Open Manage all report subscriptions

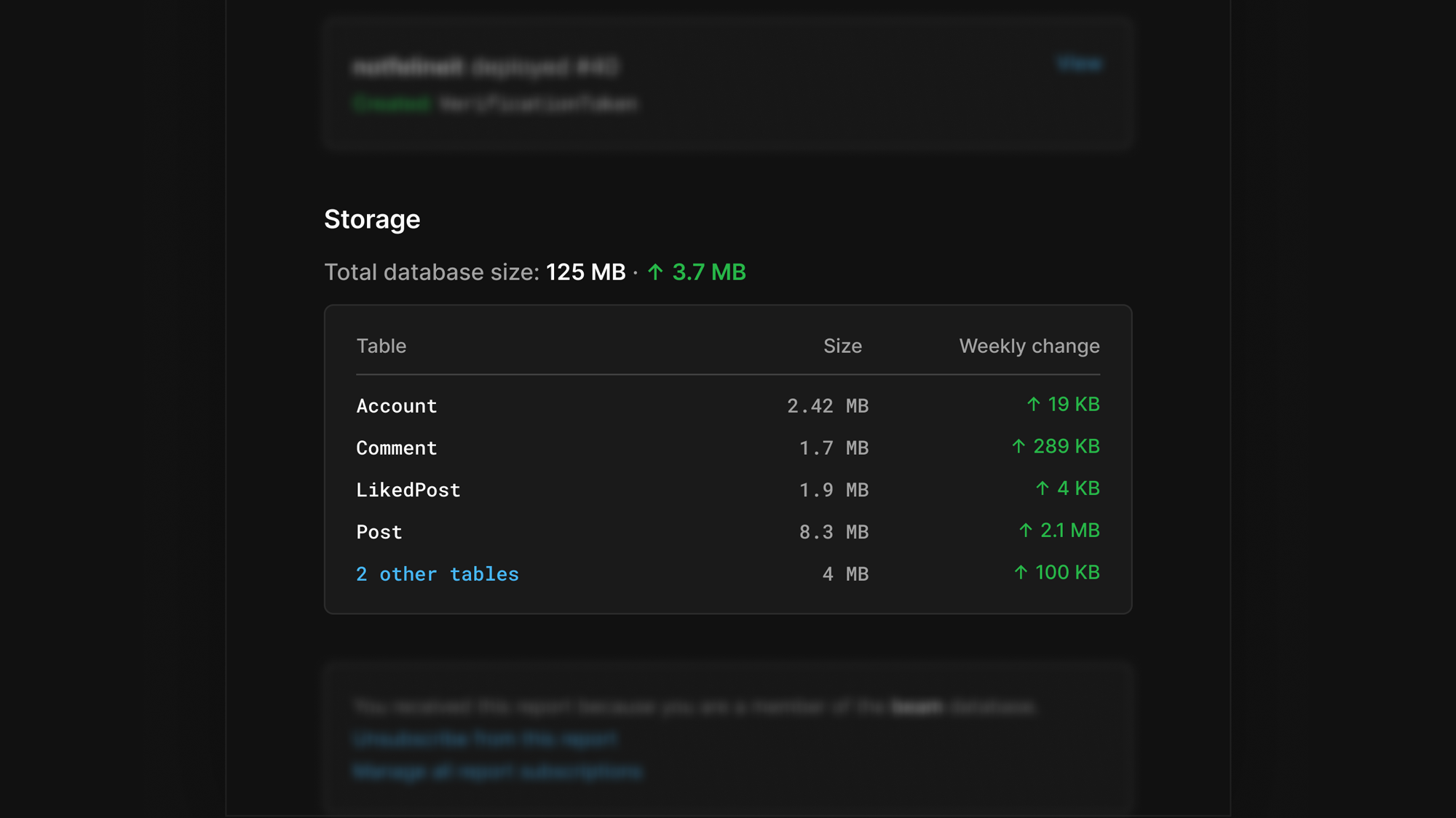[x=498, y=771]
